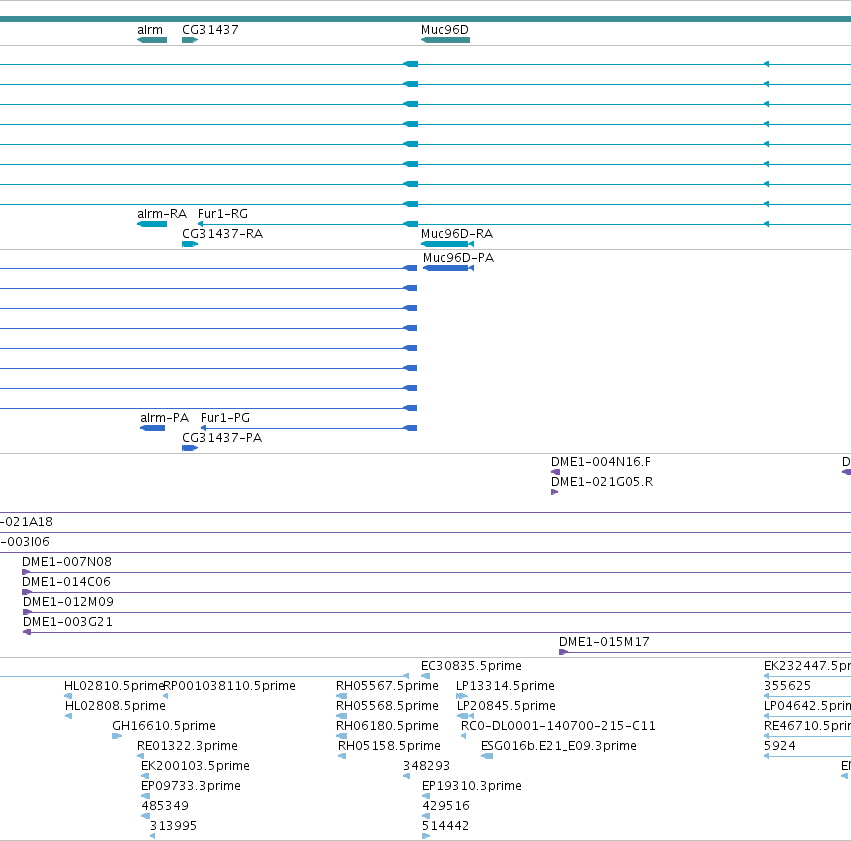Screen dimensions: 851x841
Task: Open the ESG016b.E21_E09.3prime EST label
Action: (558, 747)
